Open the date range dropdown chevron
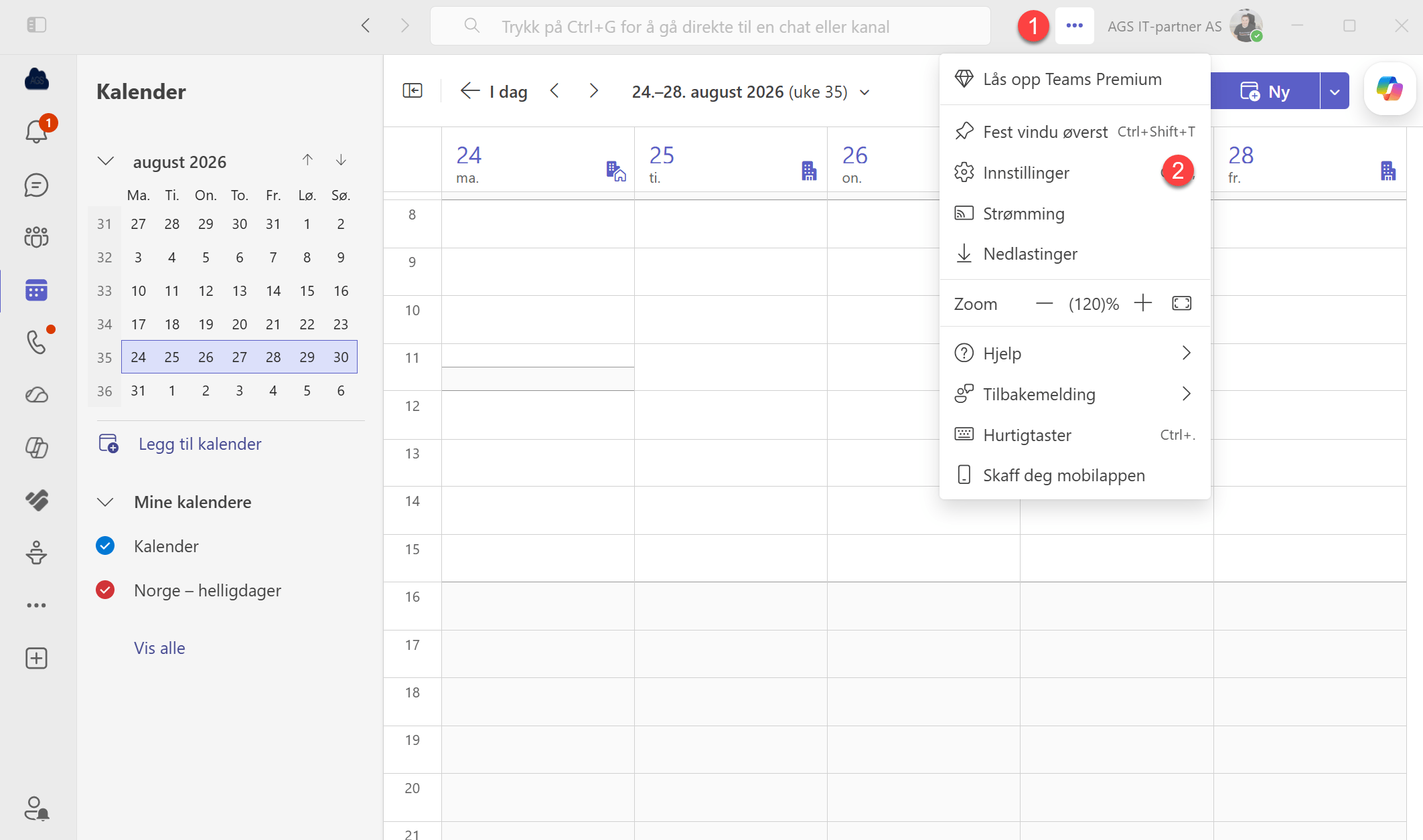 [865, 92]
